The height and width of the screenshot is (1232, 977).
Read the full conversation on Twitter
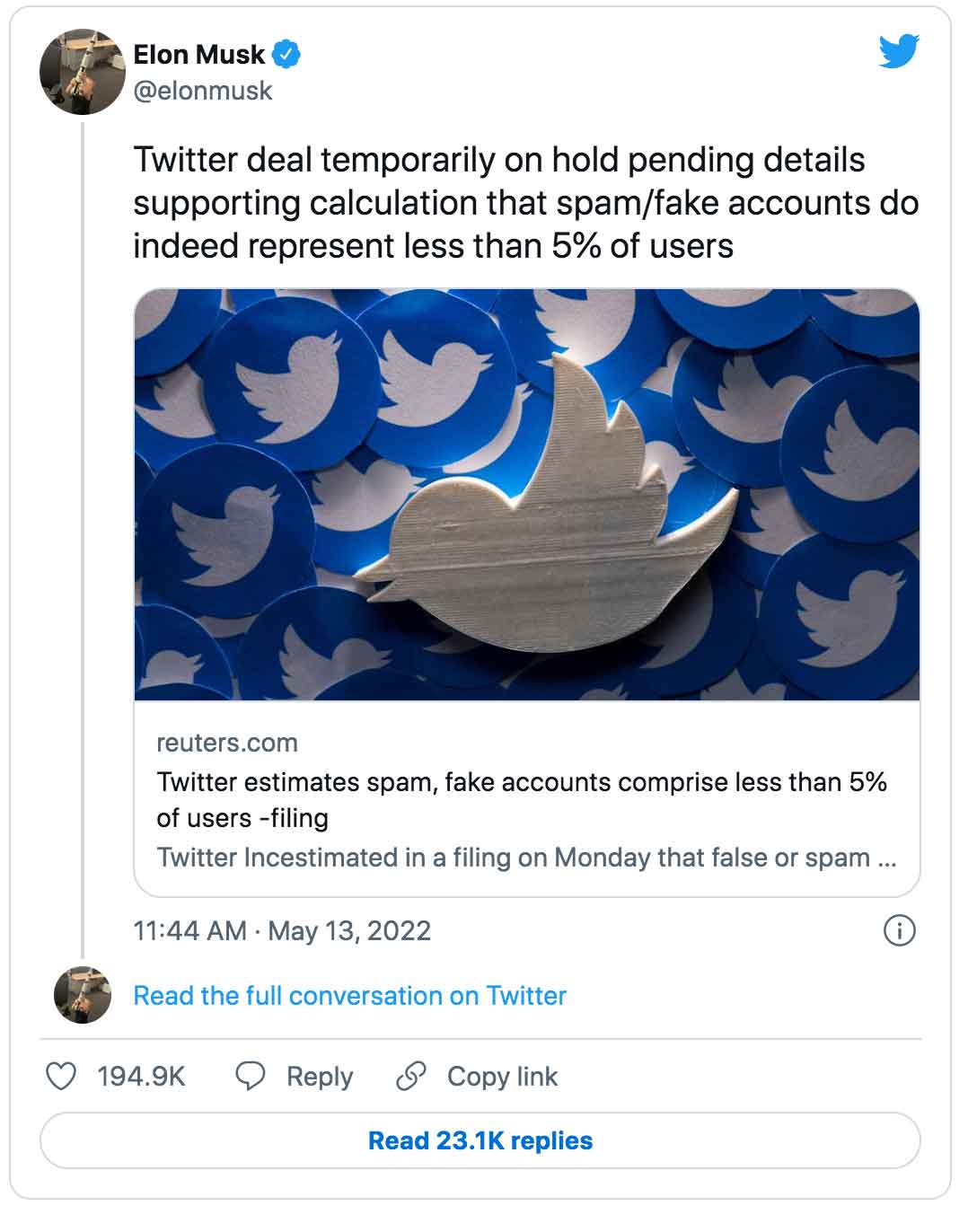349,996
